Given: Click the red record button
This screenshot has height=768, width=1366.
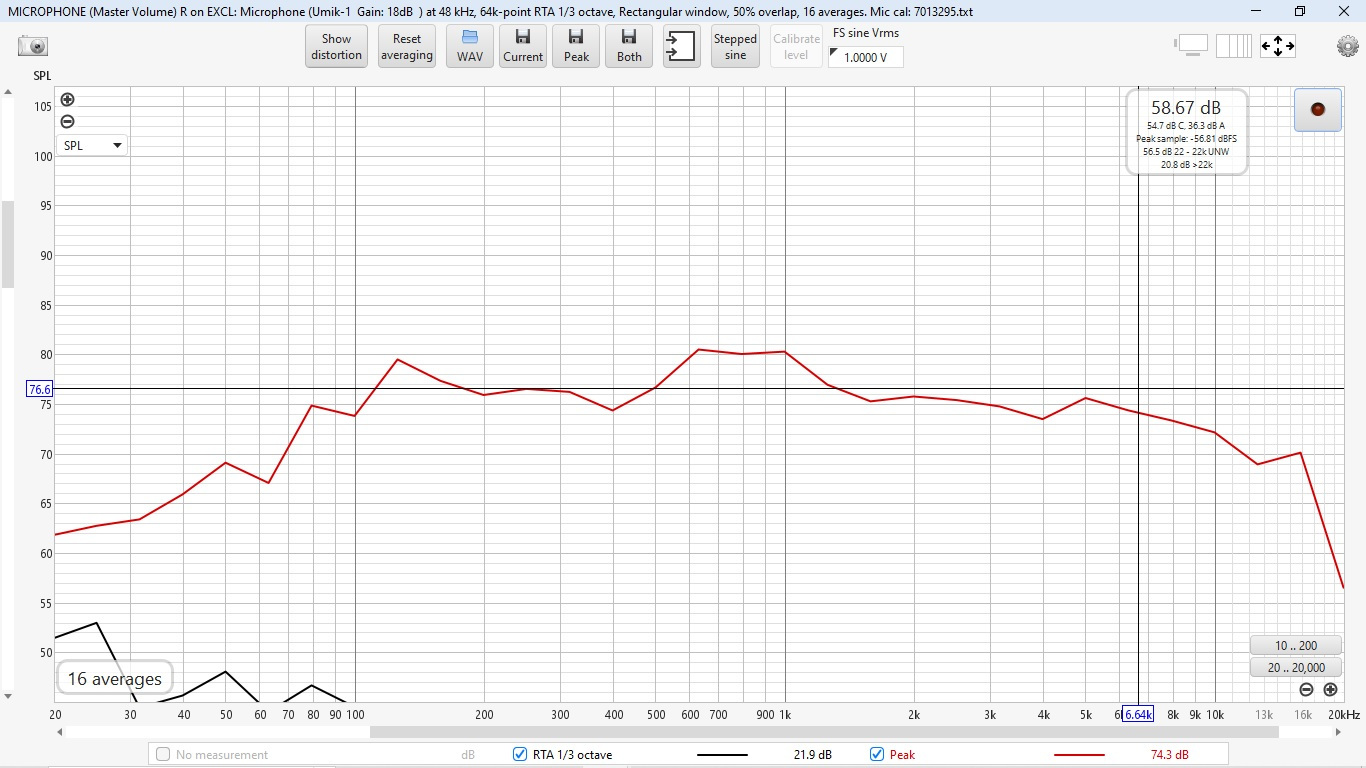Looking at the screenshot, I should point(1317,109).
